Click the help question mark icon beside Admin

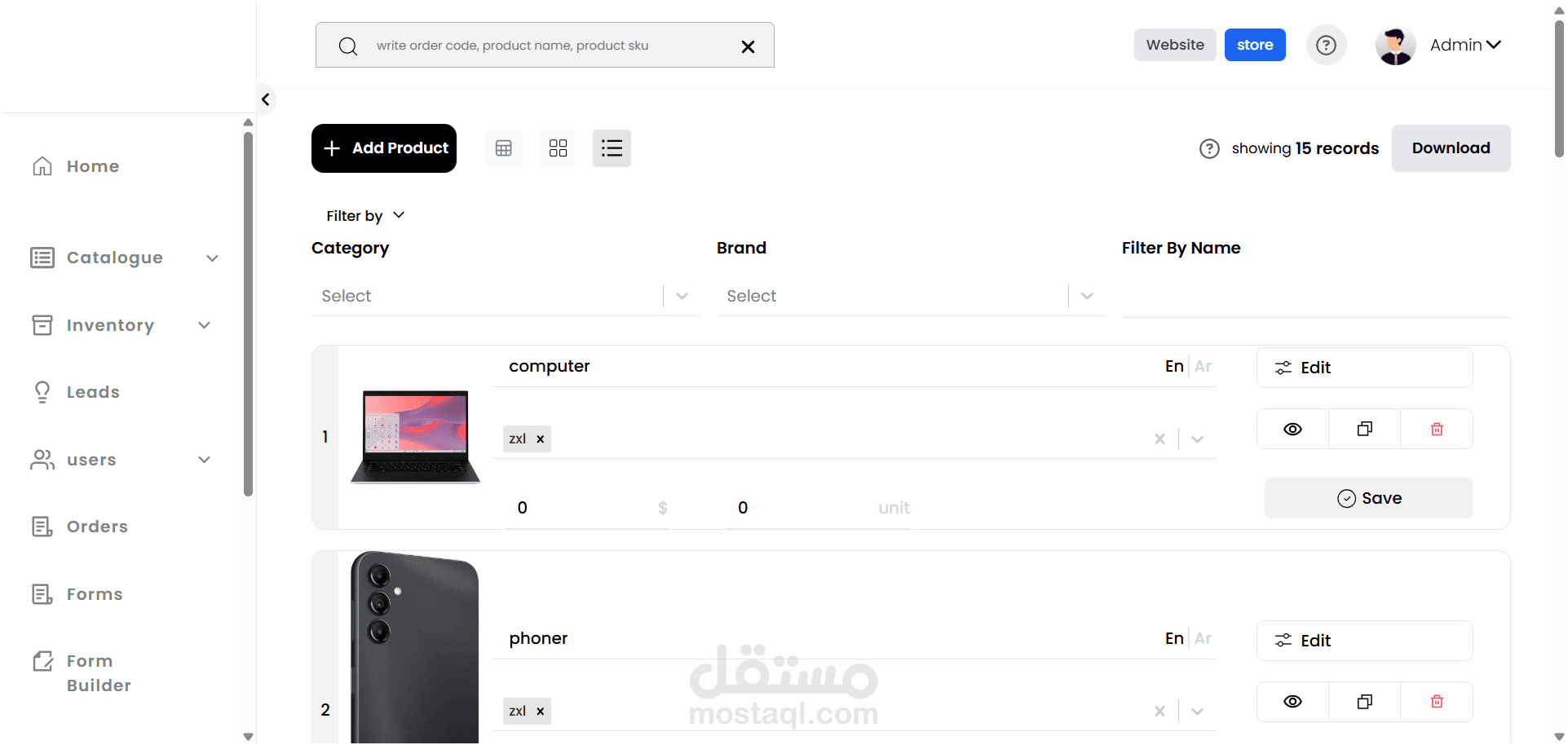[x=1327, y=45]
